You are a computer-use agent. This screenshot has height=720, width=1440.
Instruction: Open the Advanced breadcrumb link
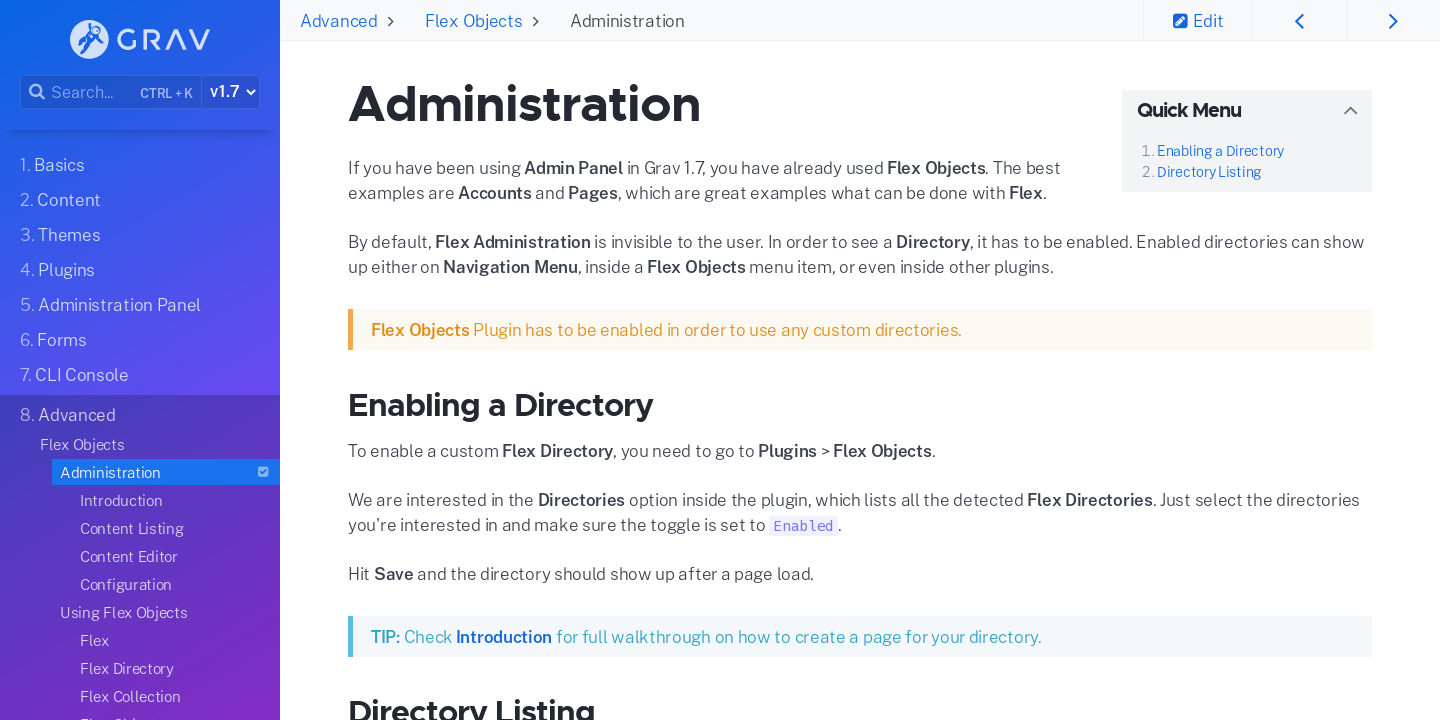point(339,20)
